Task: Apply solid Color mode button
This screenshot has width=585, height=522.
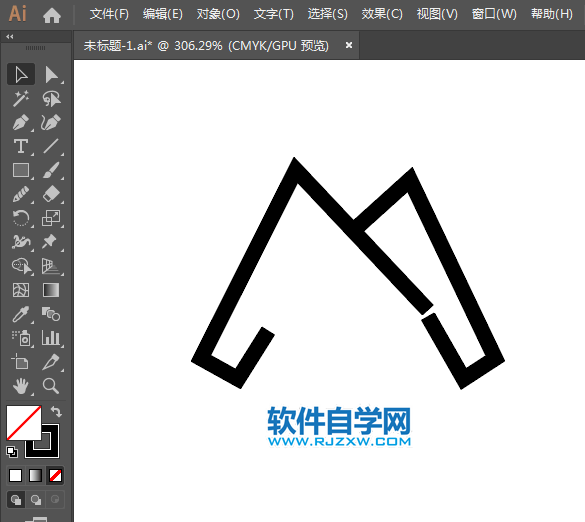Action: [x=15, y=476]
